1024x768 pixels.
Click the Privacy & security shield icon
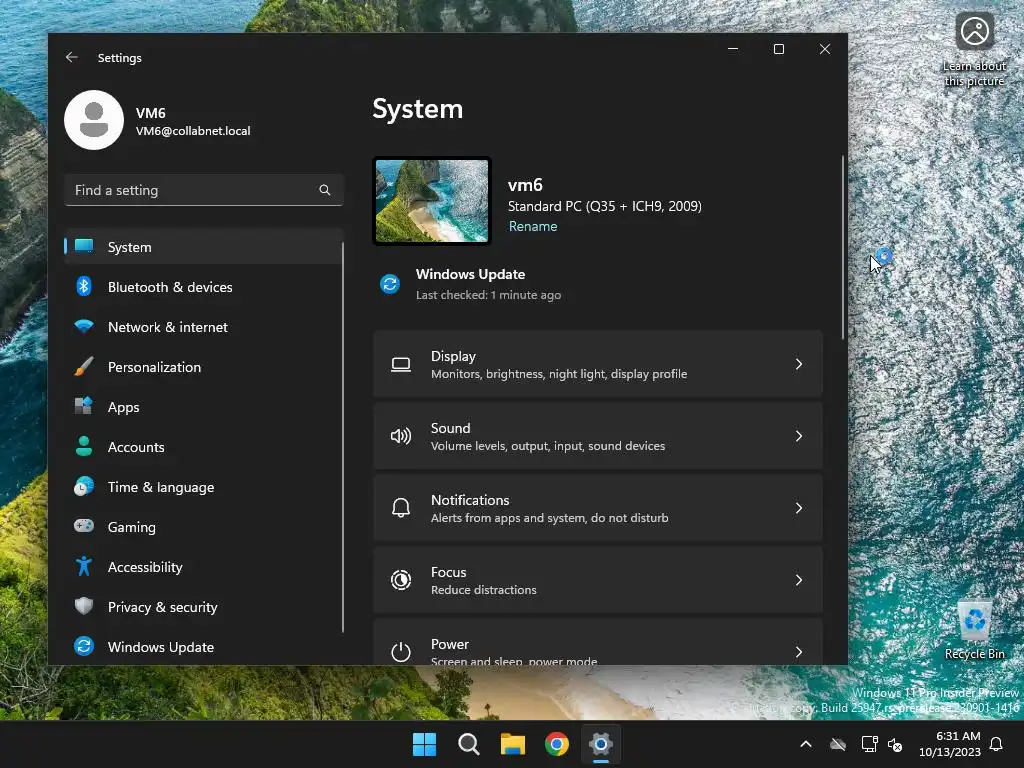coord(84,606)
